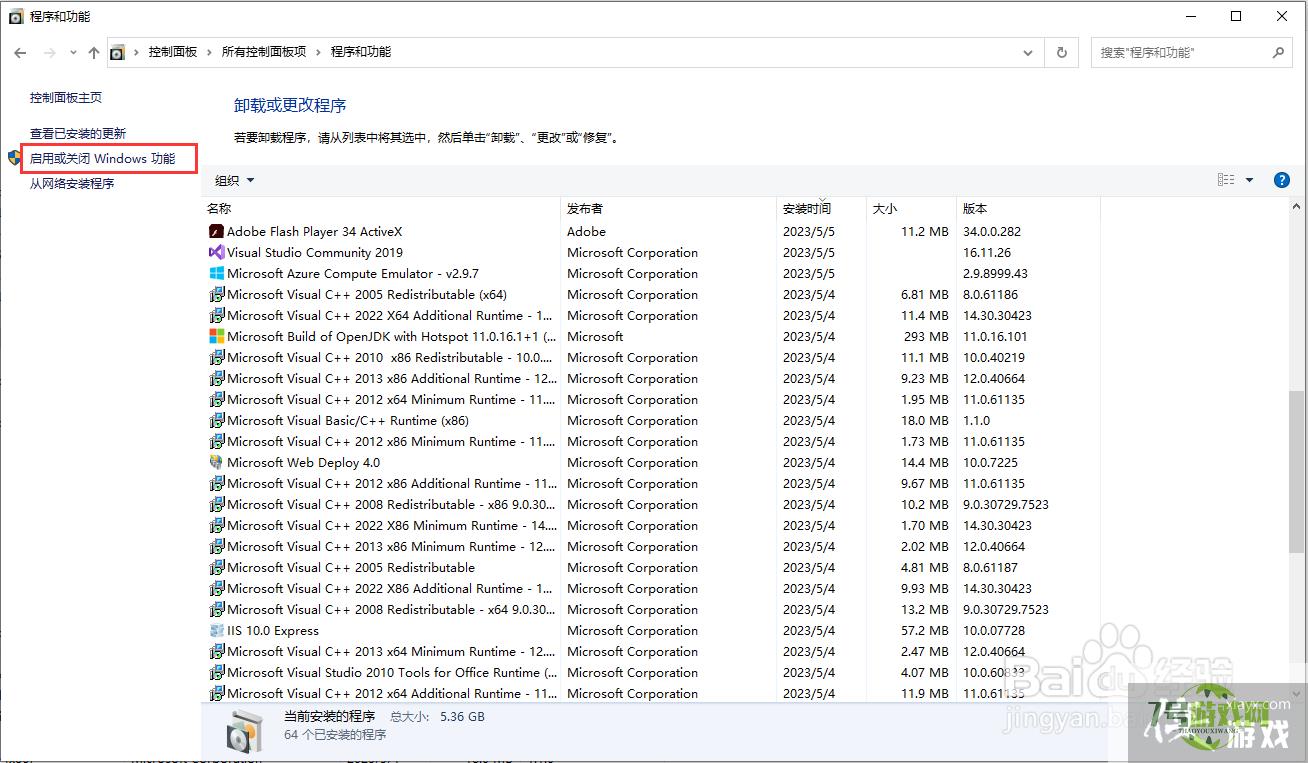1308x763 pixels.
Task: Click publisher Adobe cell
Action: pyautogui.click(x=587, y=231)
